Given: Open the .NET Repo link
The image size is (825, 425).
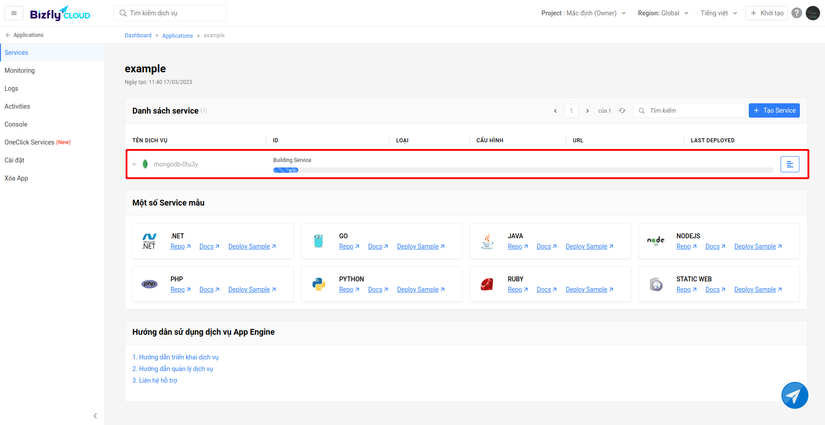Looking at the screenshot, I should pyautogui.click(x=180, y=246).
